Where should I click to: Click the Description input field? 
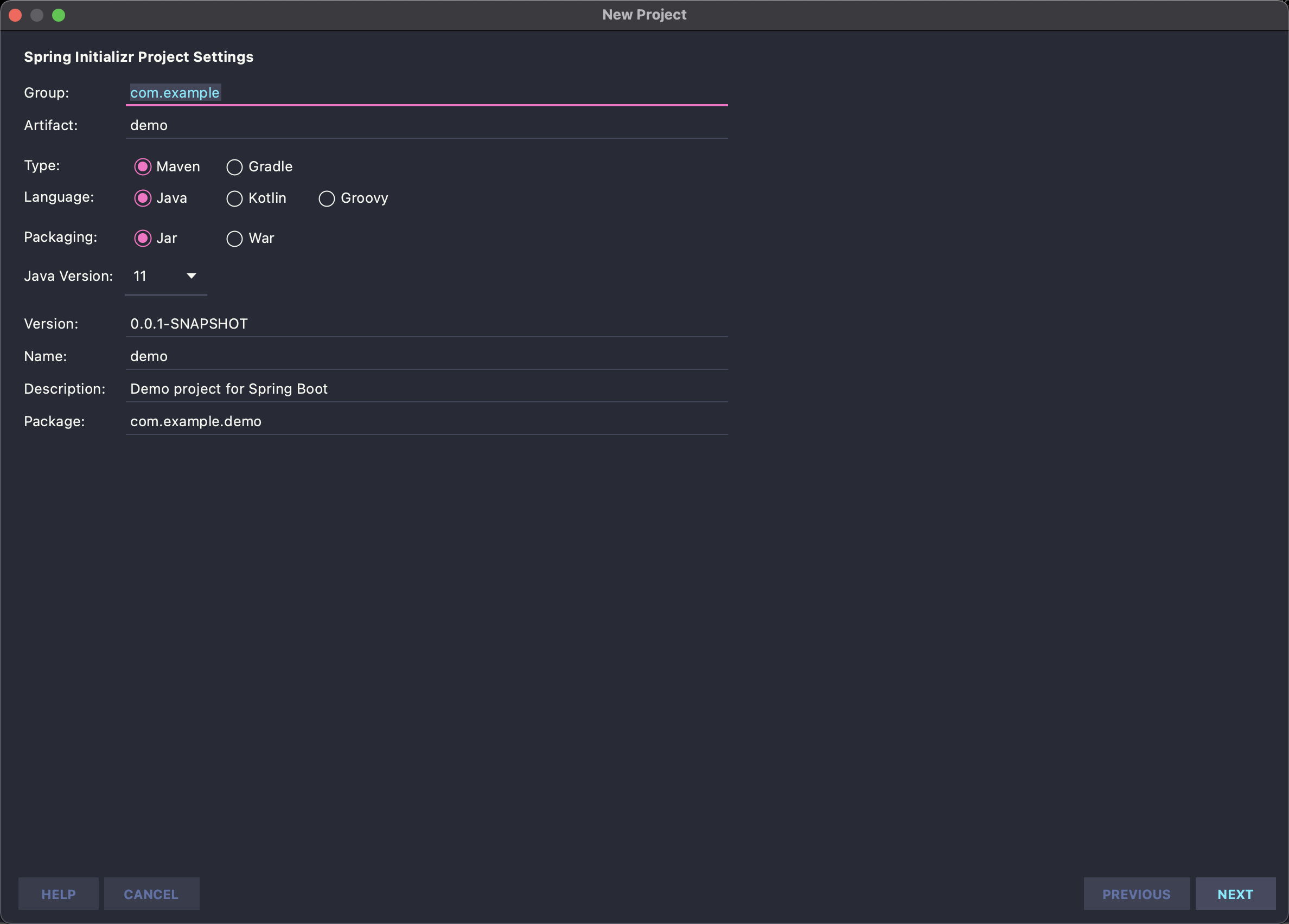(426, 389)
